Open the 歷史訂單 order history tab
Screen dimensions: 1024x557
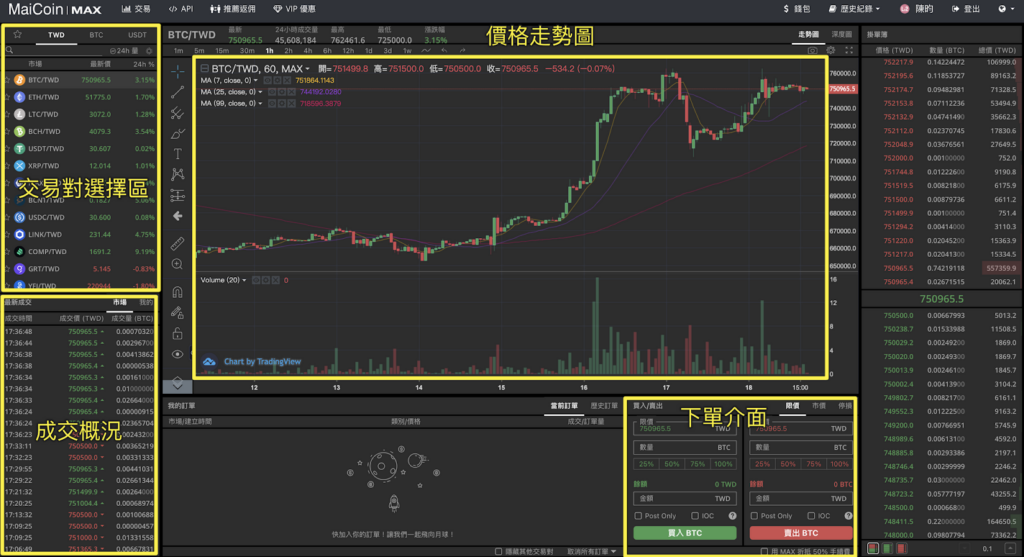tap(604, 406)
